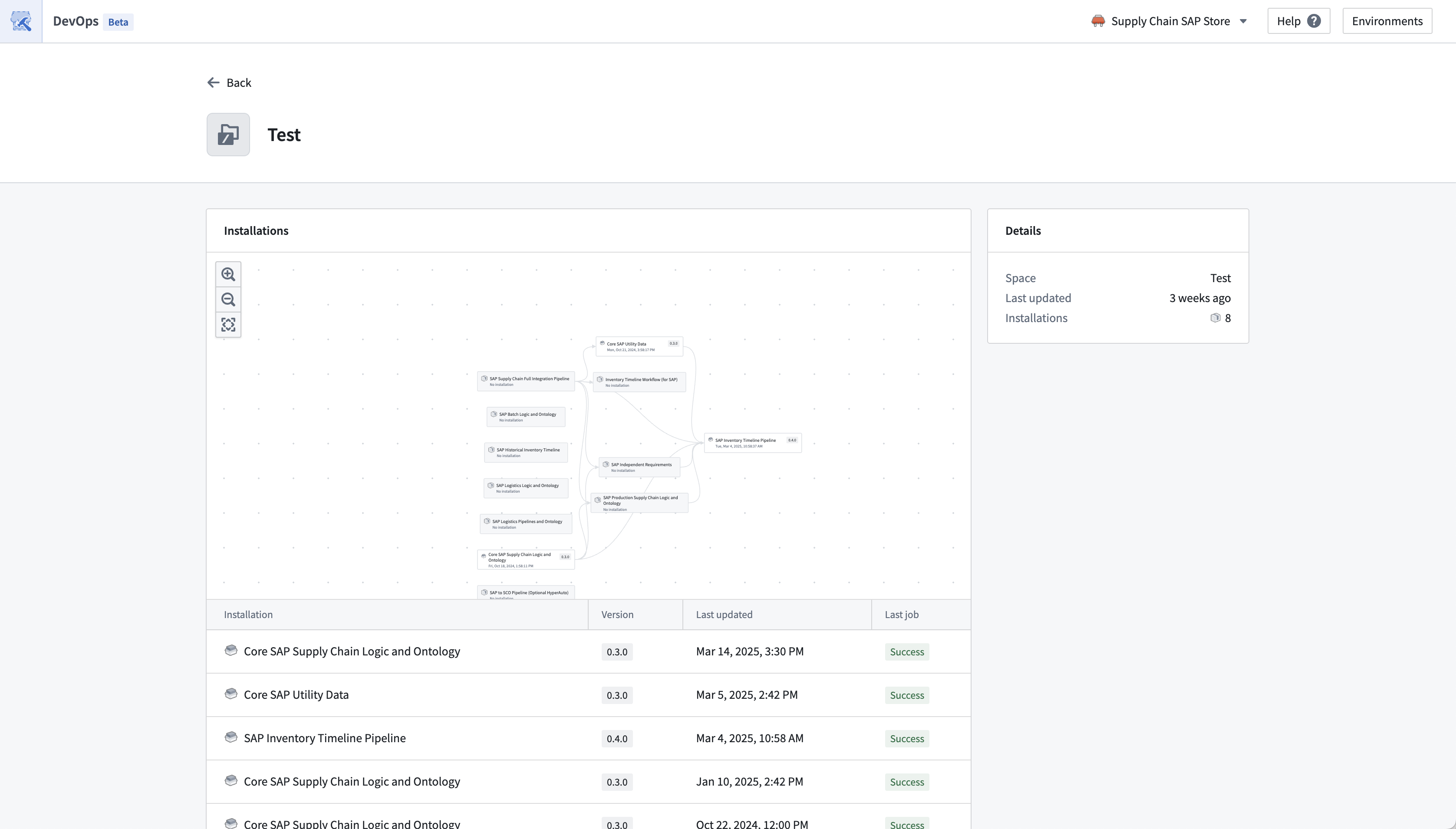Open the Core SAP Utility Data installation row
Viewport: 1456px width, 829px height.
(296, 694)
